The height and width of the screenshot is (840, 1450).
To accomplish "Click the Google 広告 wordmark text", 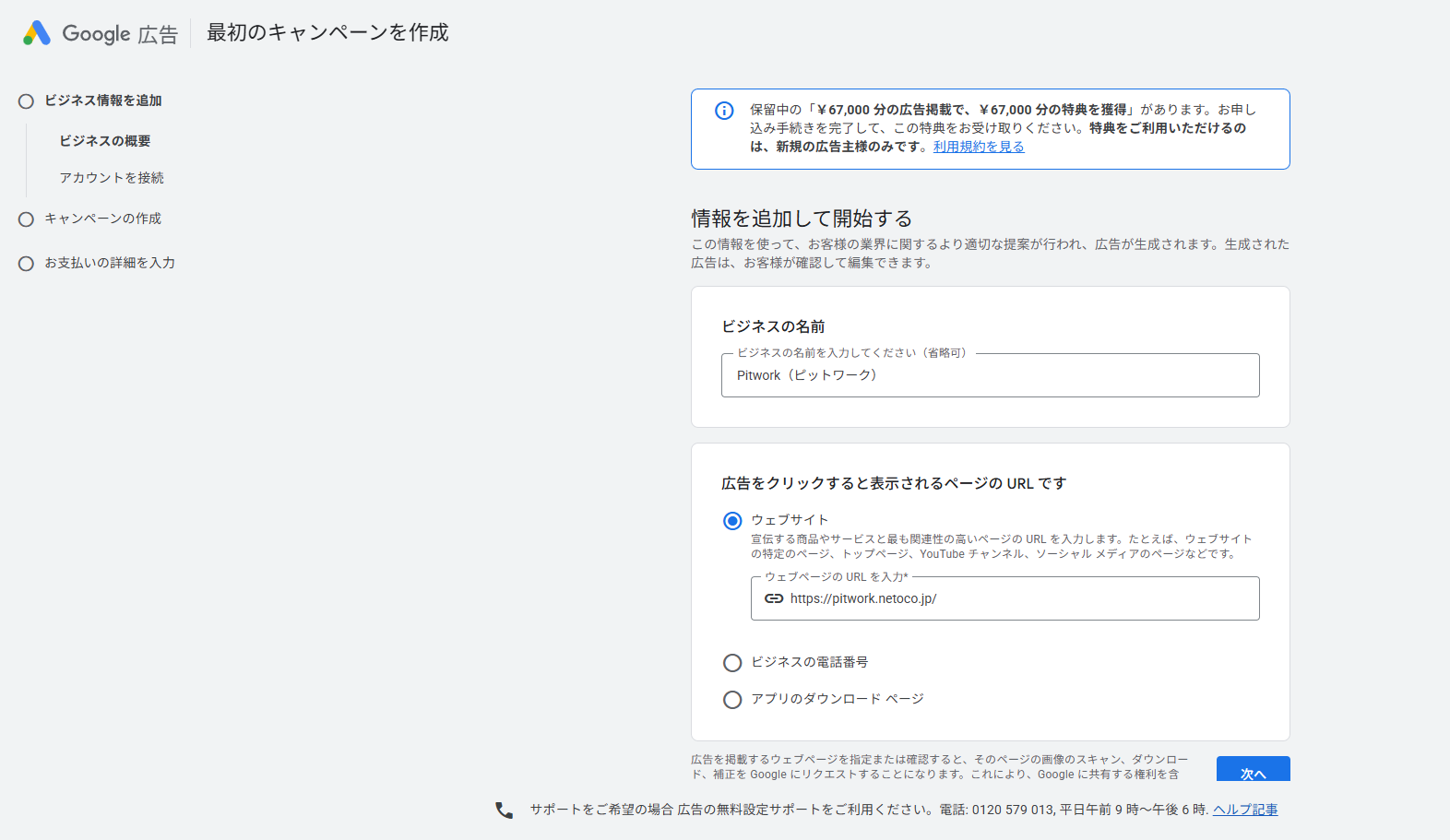I will (x=120, y=34).
